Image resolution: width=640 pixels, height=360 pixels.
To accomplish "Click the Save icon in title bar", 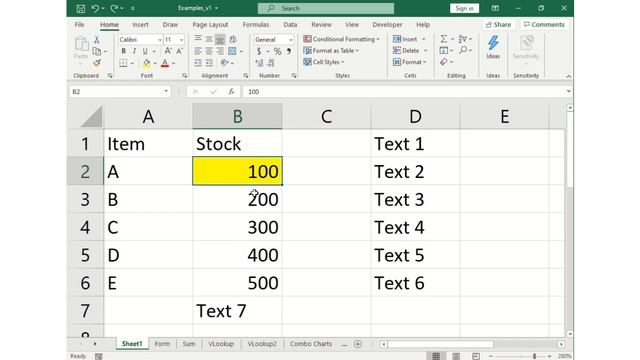I will (81, 8).
